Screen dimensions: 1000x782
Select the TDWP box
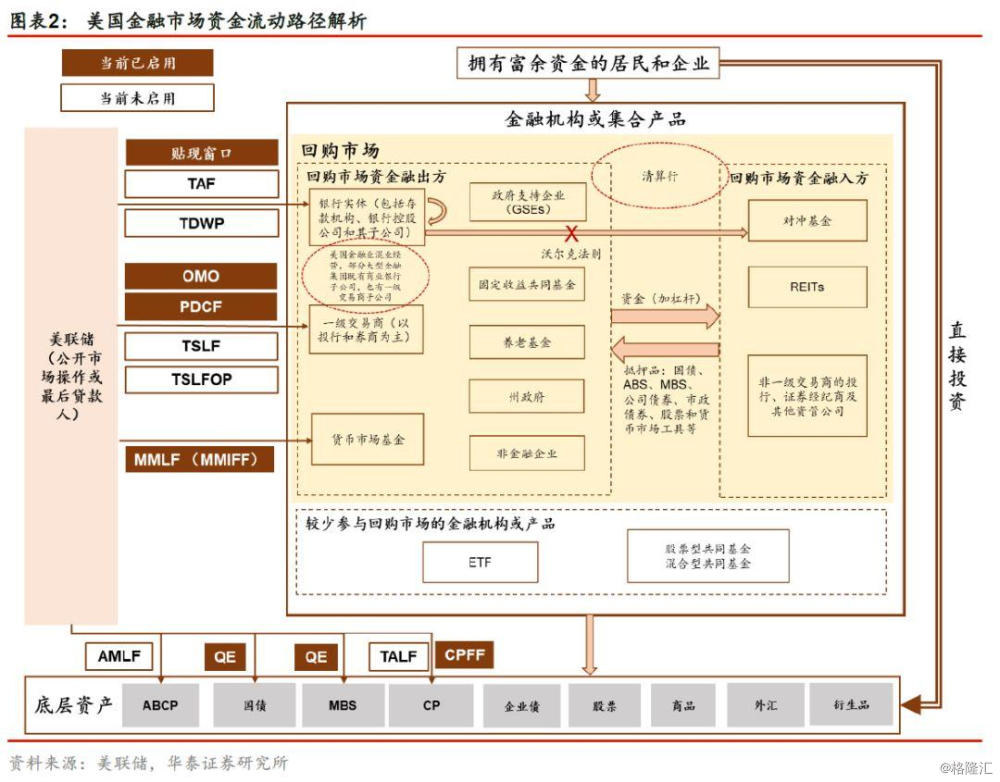click(x=202, y=223)
